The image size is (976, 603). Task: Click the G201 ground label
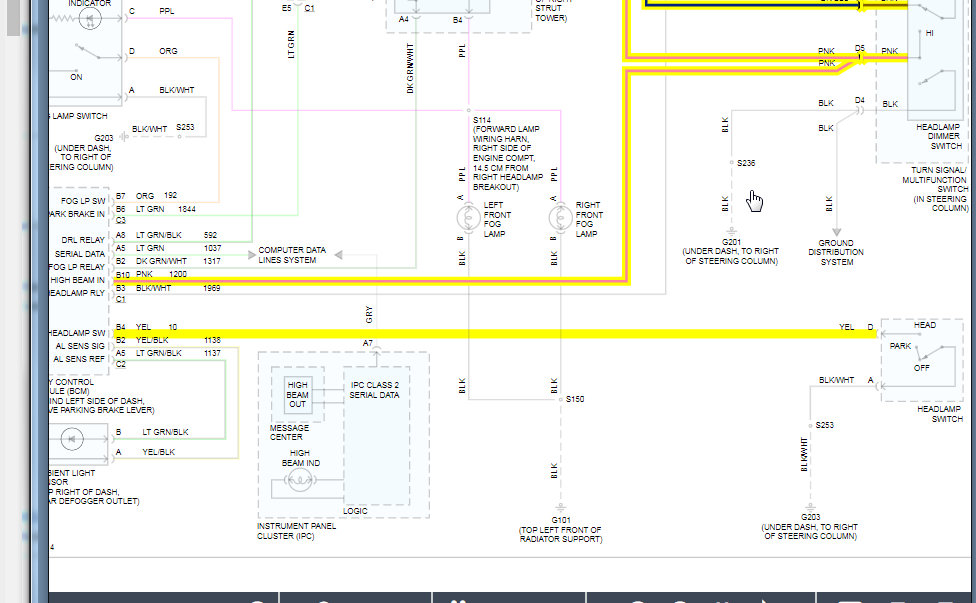click(731, 242)
